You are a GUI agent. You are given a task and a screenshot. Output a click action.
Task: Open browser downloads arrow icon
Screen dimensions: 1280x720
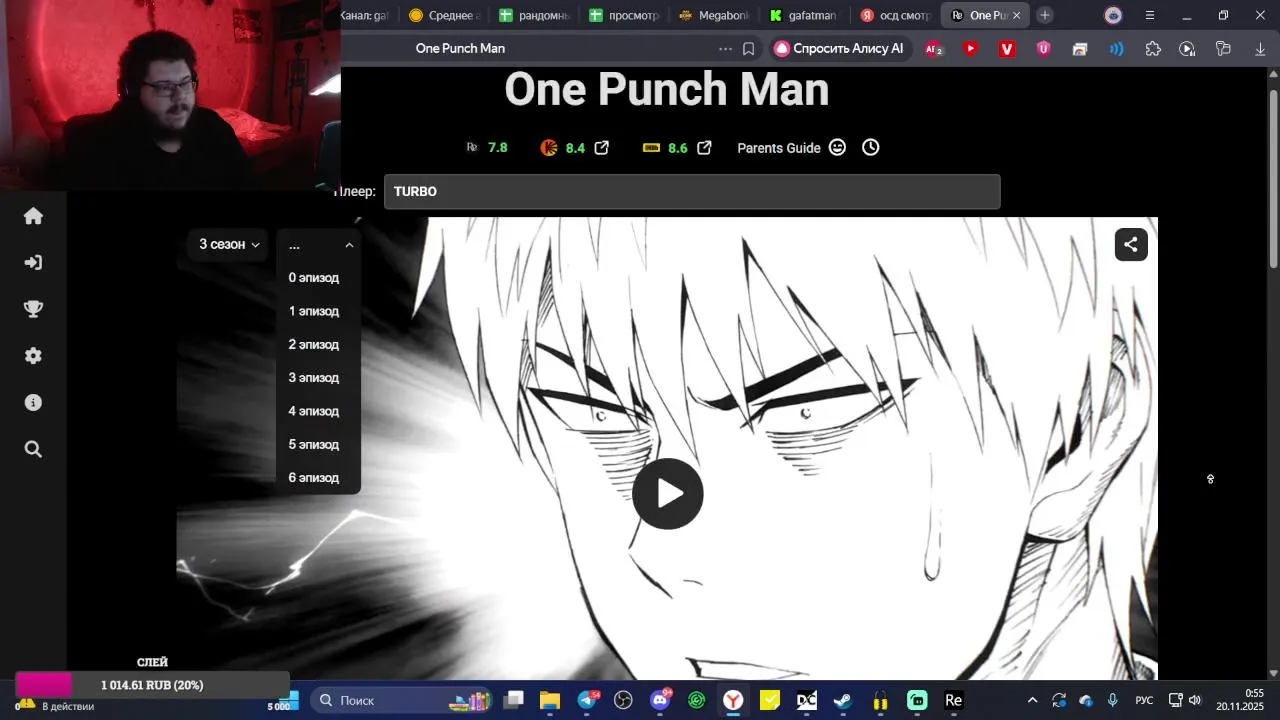coord(1260,48)
